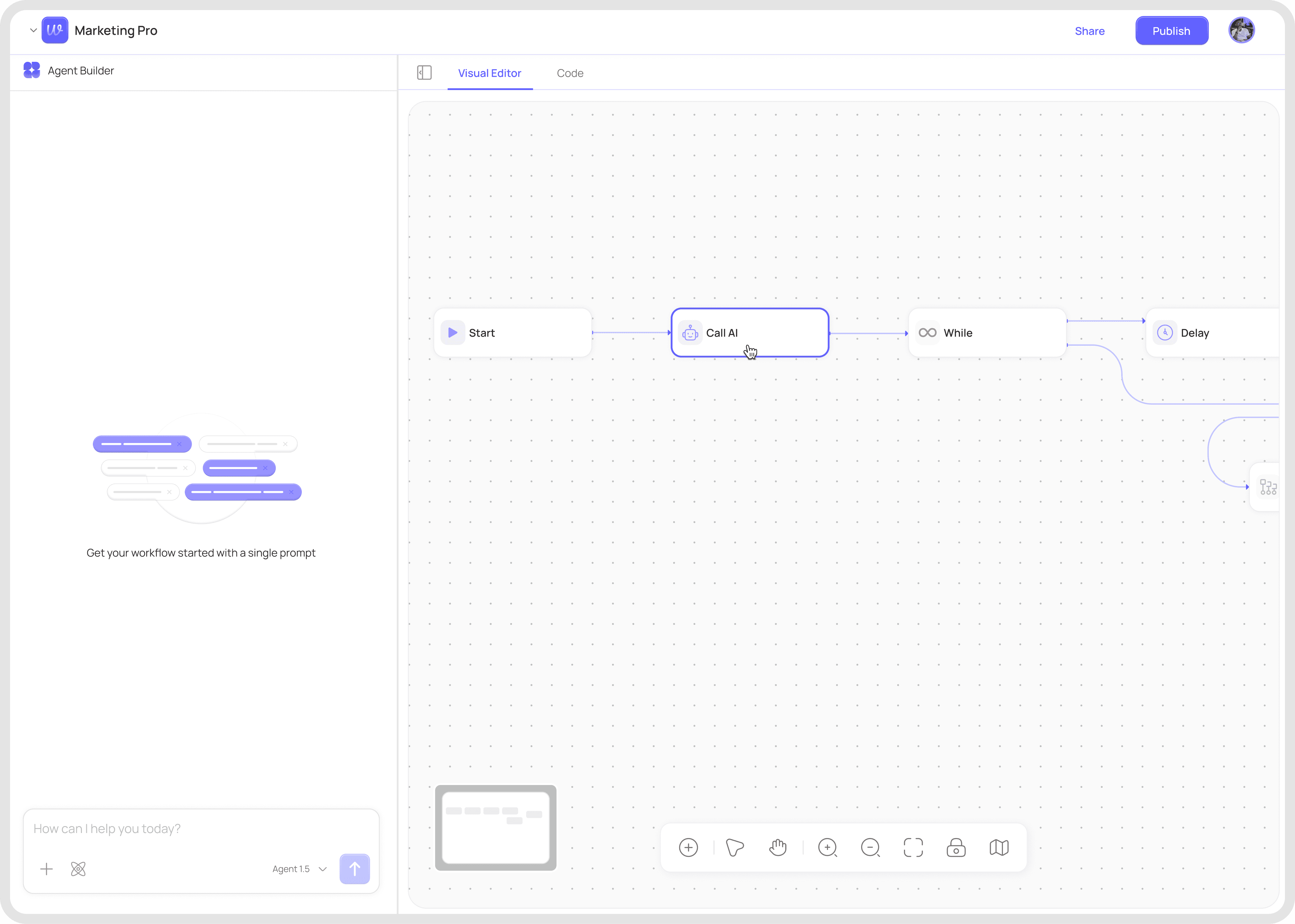Click the Share link
The width and height of the screenshot is (1295, 924).
[1089, 31]
